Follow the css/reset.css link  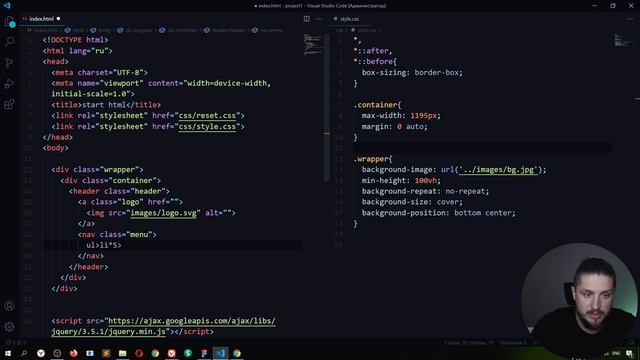pos(207,116)
